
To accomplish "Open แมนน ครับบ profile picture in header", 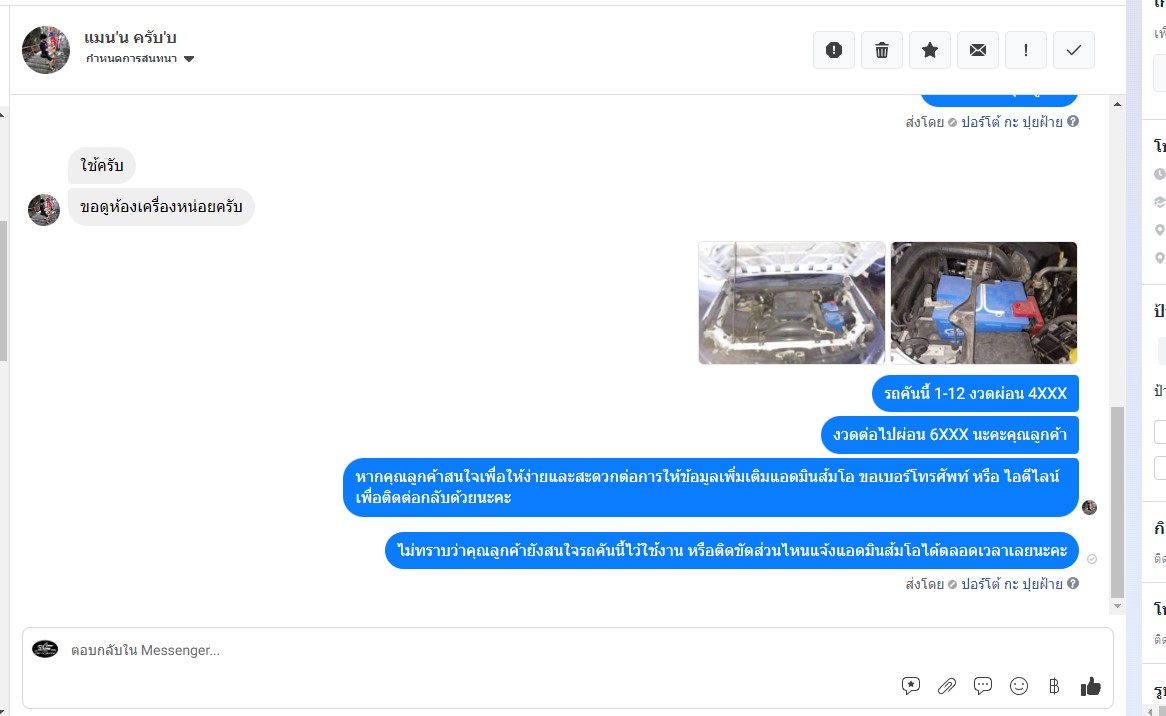I will 46,50.
